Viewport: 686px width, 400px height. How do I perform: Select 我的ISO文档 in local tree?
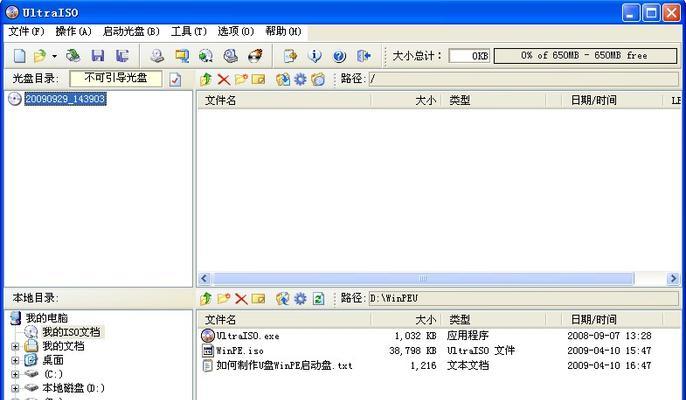[71, 332]
